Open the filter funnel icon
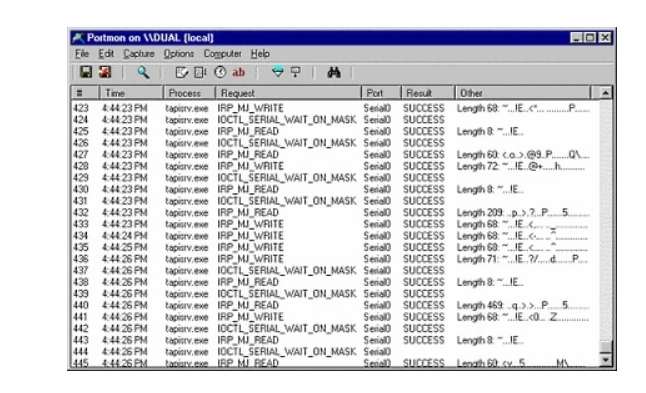646x393 pixels. pos(278,73)
